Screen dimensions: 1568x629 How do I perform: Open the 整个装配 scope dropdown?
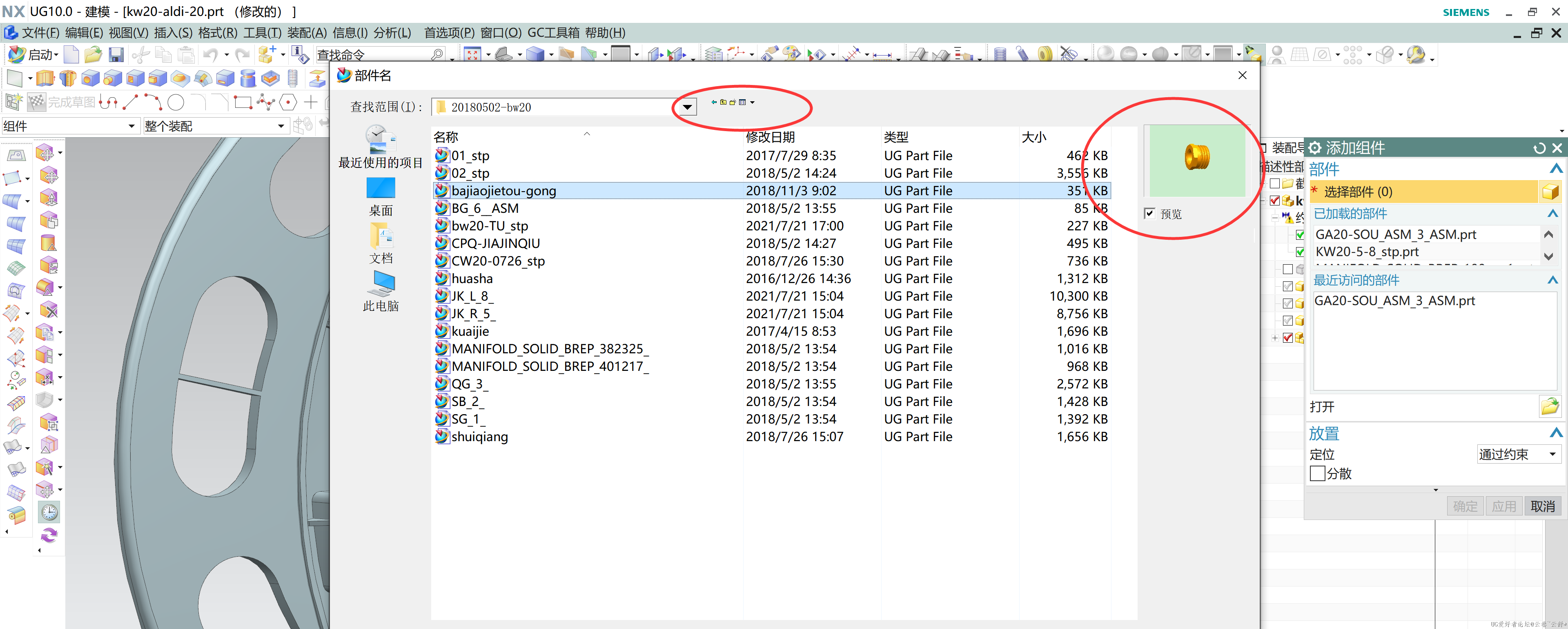tap(281, 126)
